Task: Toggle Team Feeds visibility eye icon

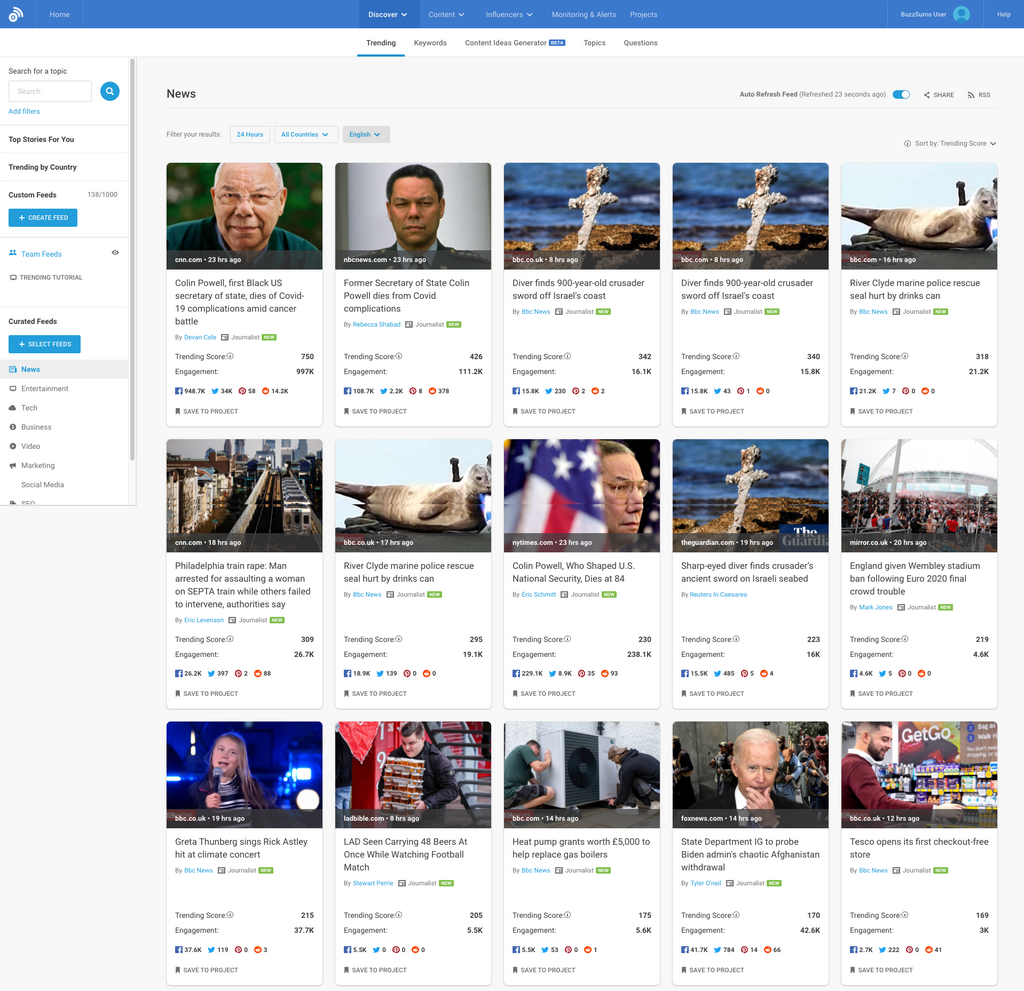Action: [x=115, y=253]
